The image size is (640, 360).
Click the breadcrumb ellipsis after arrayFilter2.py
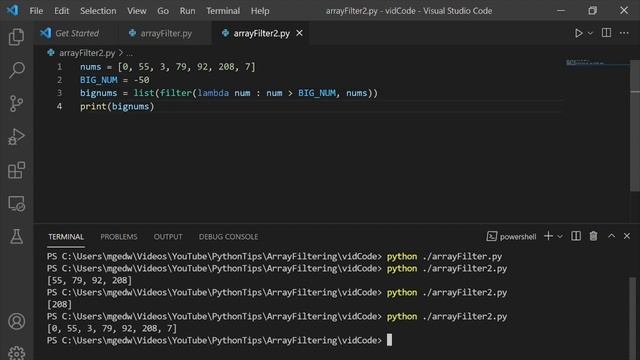[x=129, y=53]
